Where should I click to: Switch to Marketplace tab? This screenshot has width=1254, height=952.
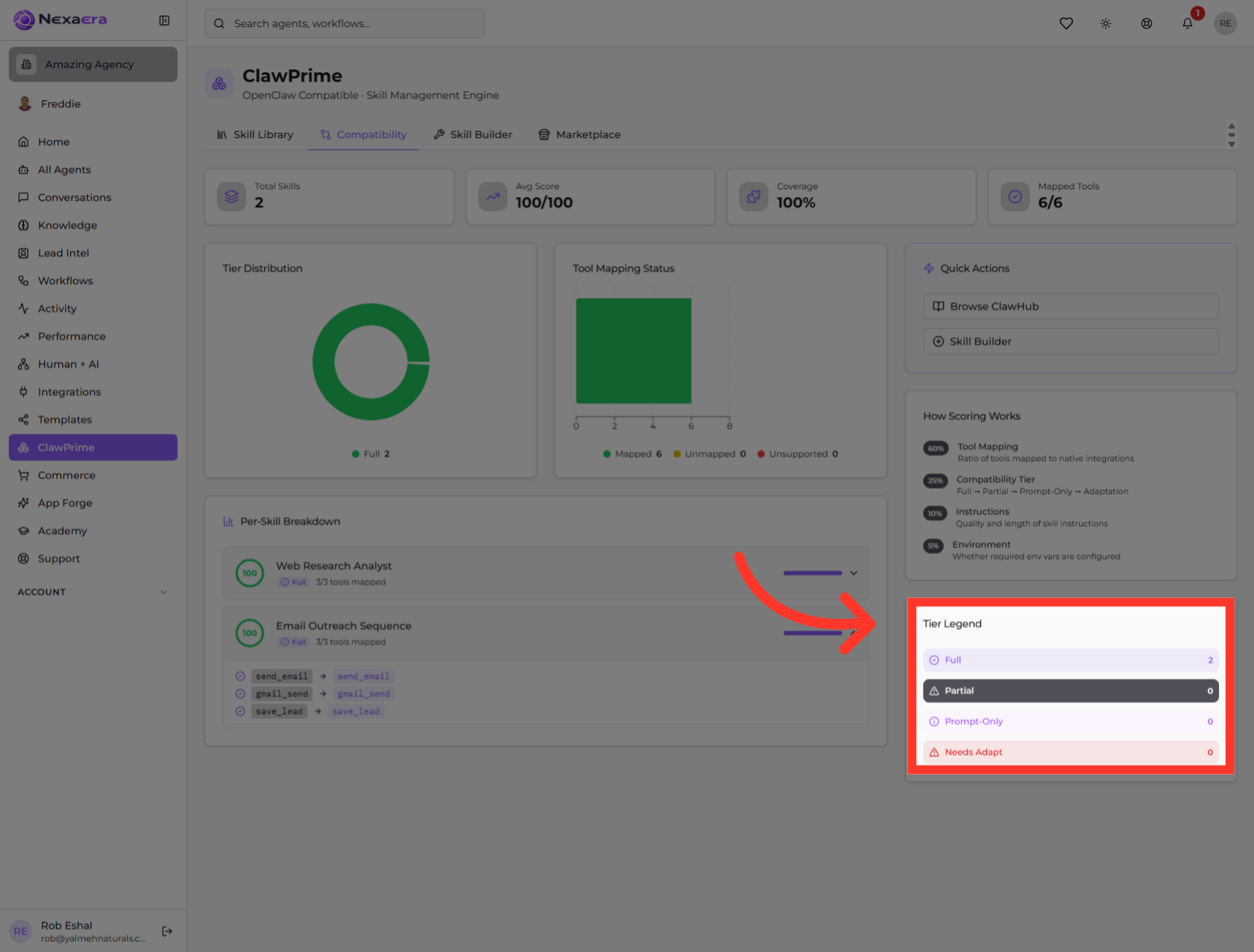(580, 134)
